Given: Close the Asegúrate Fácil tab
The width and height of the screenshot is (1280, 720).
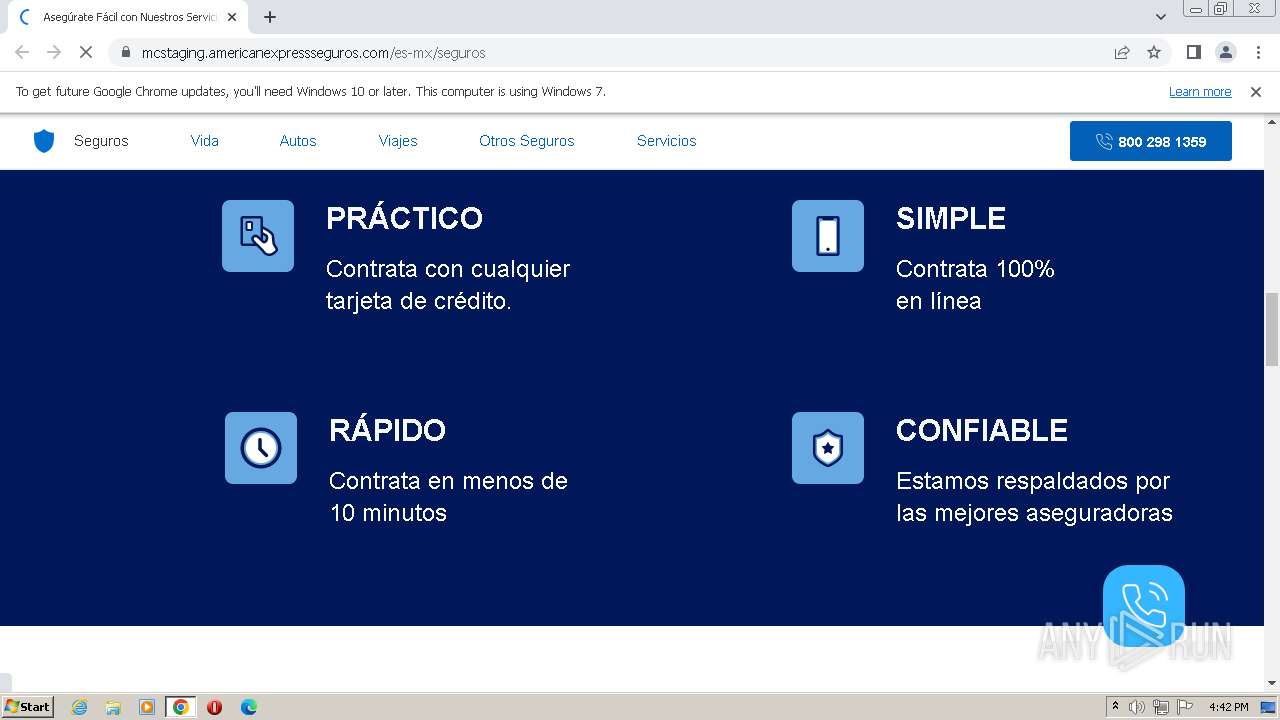Looking at the screenshot, I should (x=232, y=17).
